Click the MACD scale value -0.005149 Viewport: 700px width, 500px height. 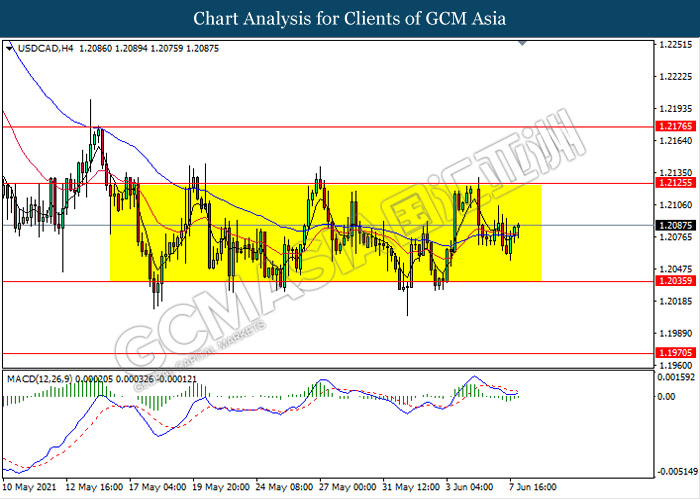[x=676, y=472]
